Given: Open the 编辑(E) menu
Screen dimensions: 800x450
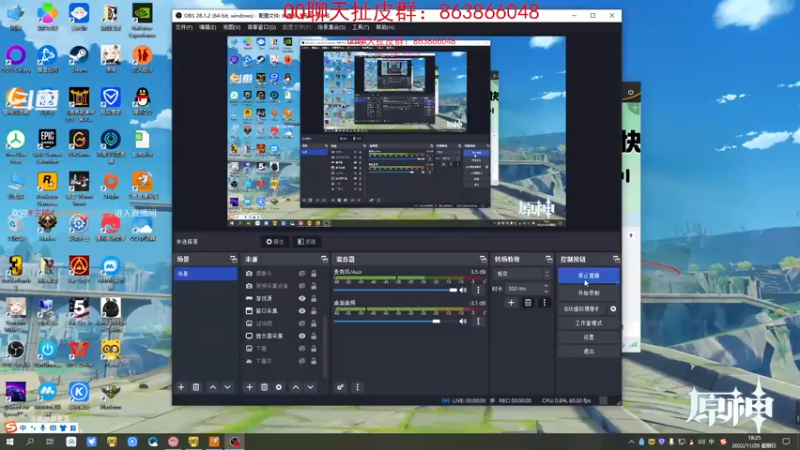Looking at the screenshot, I should point(207,27).
